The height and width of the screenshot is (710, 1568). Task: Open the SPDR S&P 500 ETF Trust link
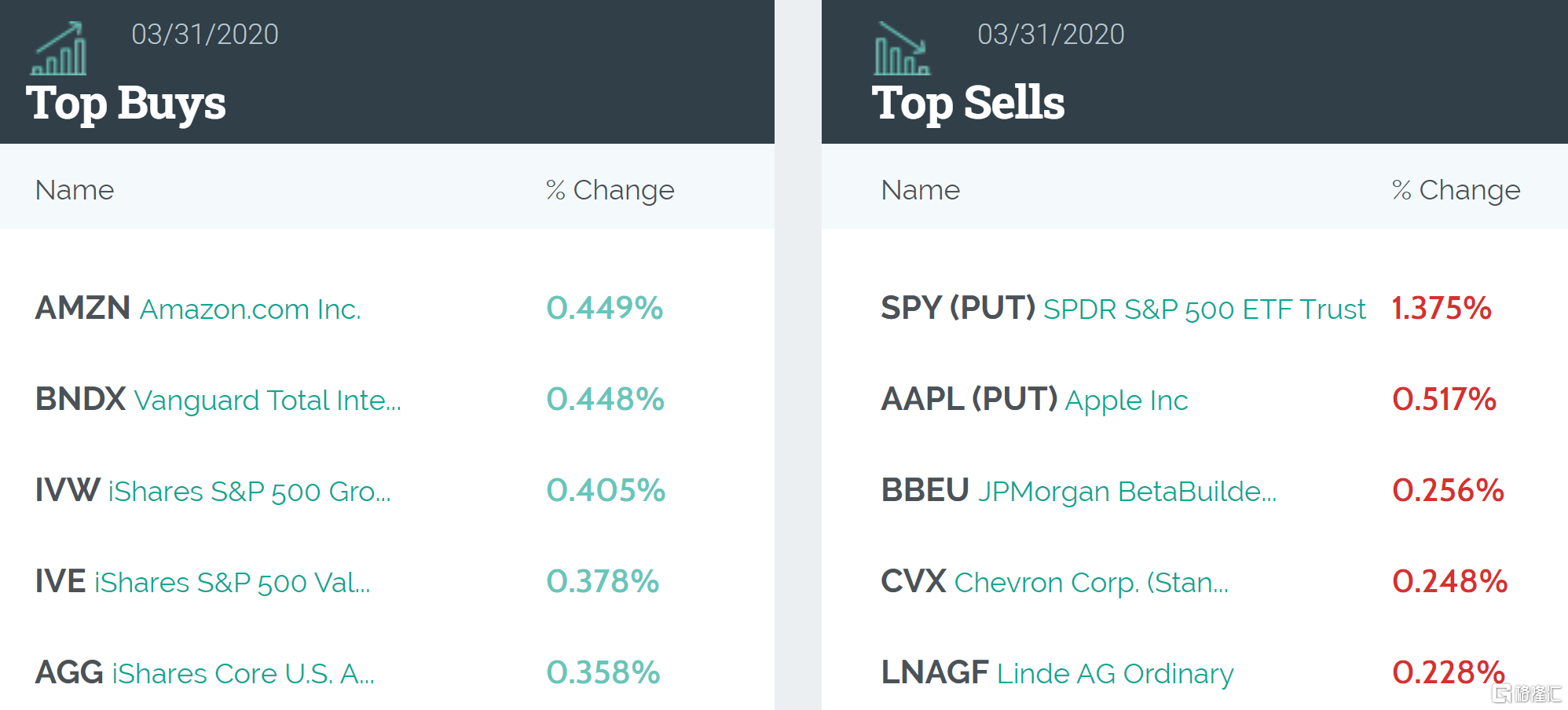1204,309
